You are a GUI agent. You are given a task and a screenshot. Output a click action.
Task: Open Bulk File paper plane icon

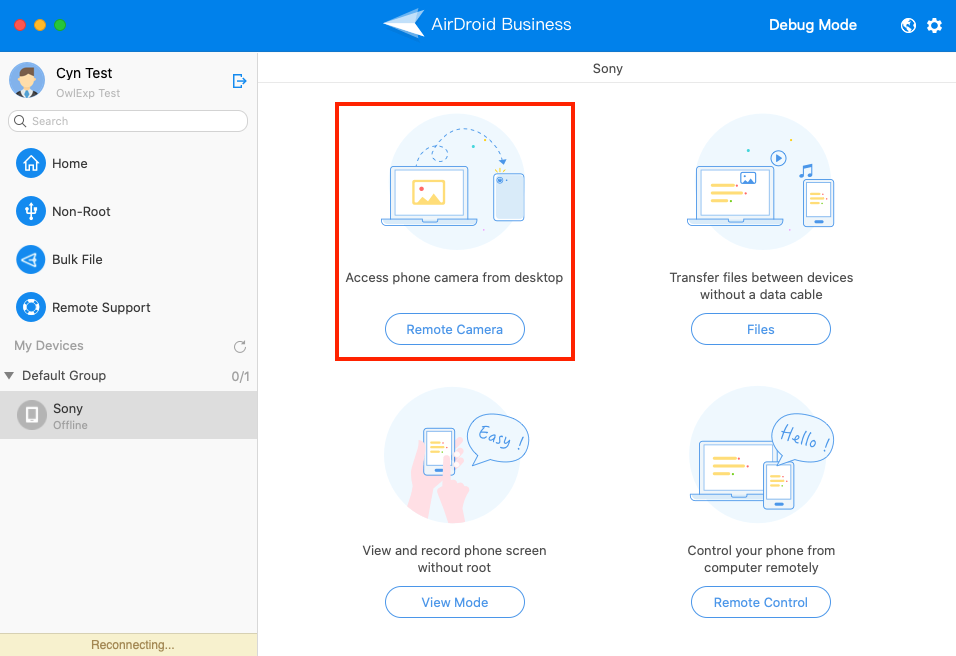click(x=30, y=260)
